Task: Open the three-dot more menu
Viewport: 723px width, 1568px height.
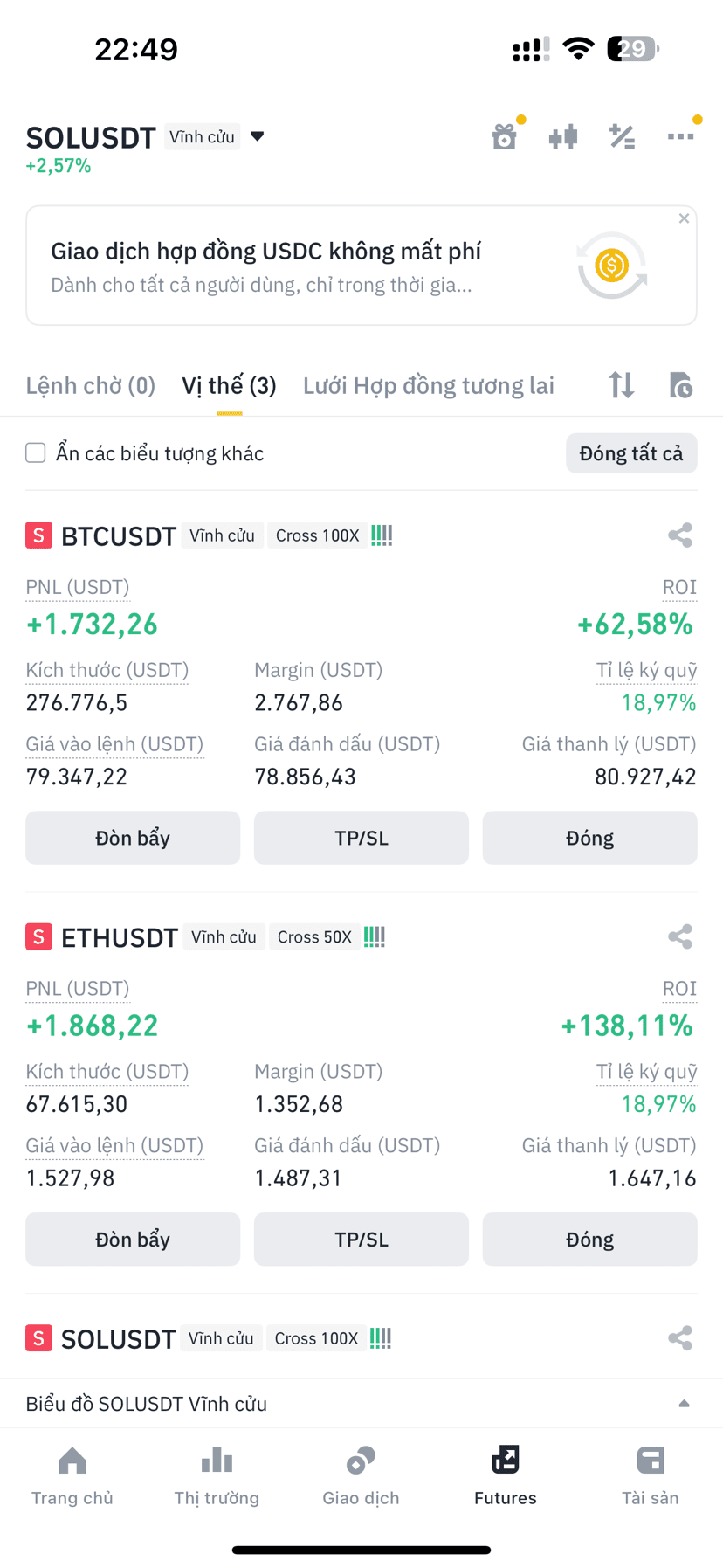Action: pyautogui.click(x=680, y=136)
